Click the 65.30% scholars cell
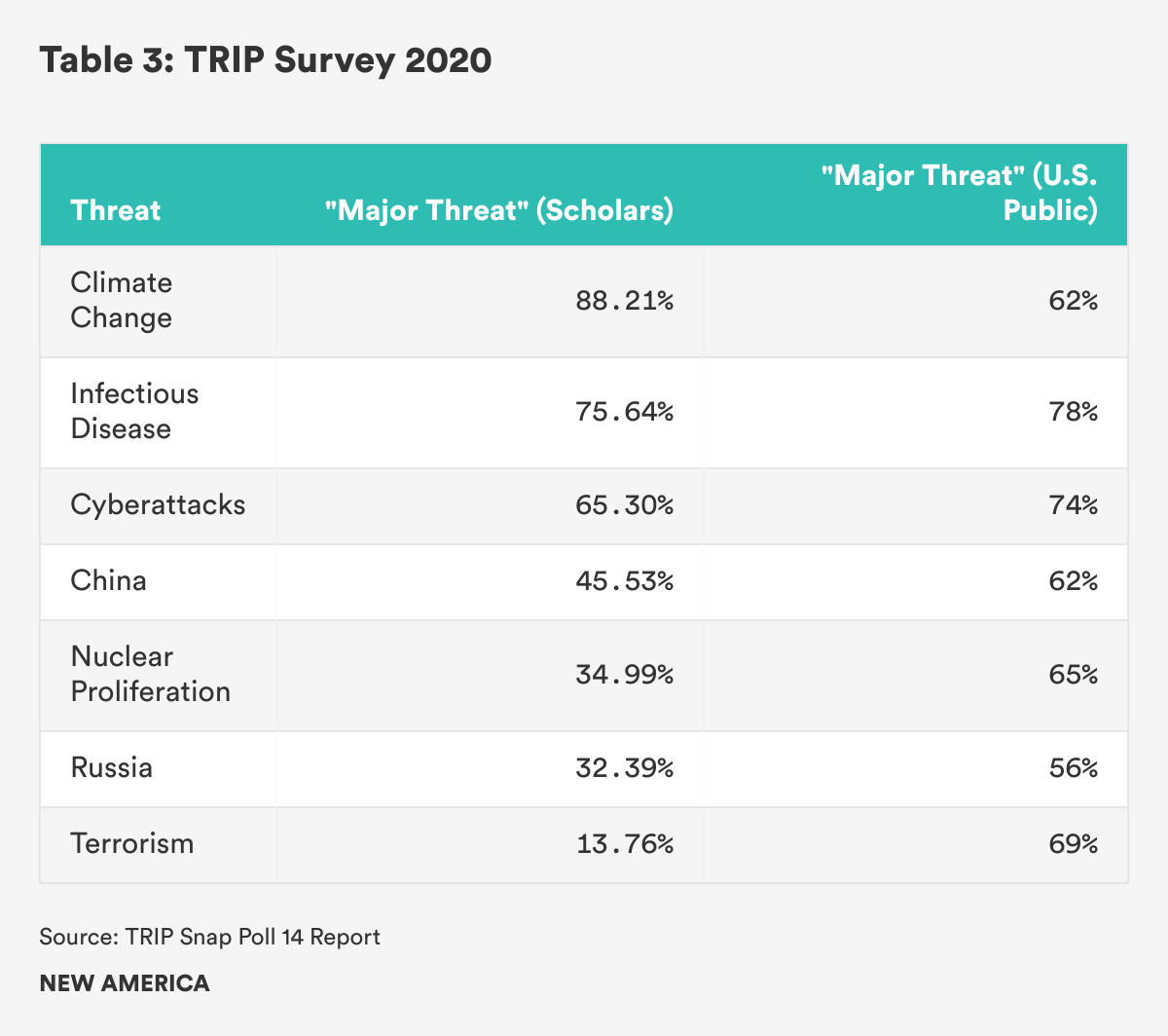This screenshot has height=1036, width=1168. click(624, 505)
